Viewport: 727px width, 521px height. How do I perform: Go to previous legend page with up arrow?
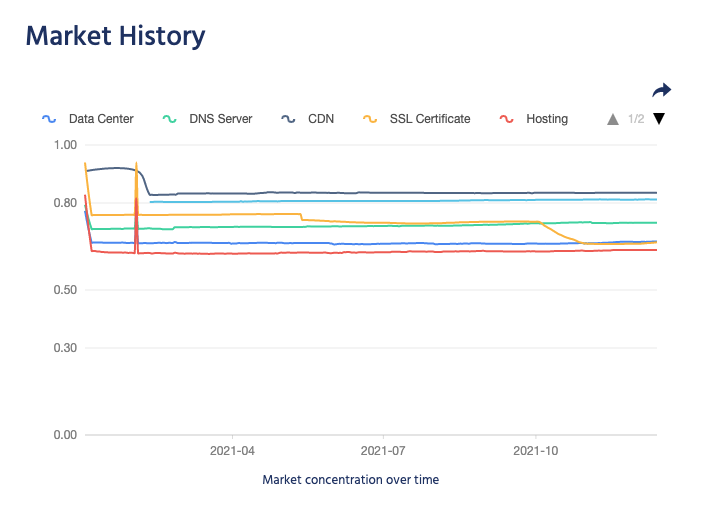click(x=613, y=119)
